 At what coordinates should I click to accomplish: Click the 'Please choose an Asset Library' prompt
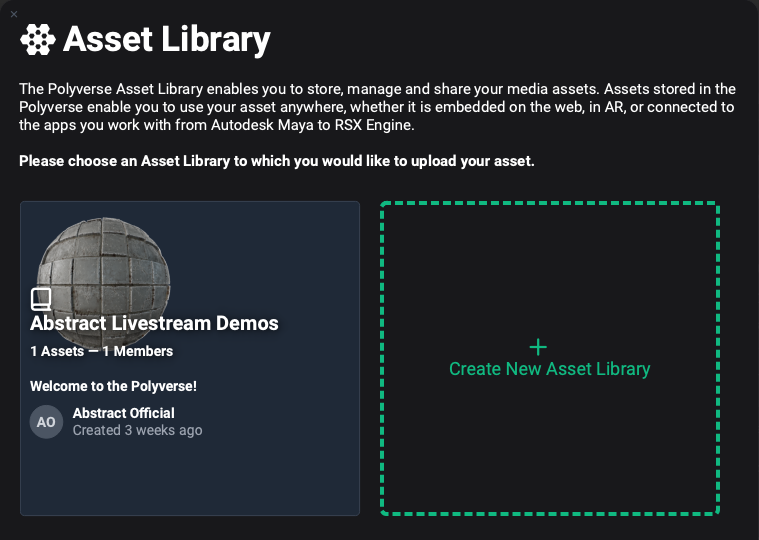[x=277, y=161]
